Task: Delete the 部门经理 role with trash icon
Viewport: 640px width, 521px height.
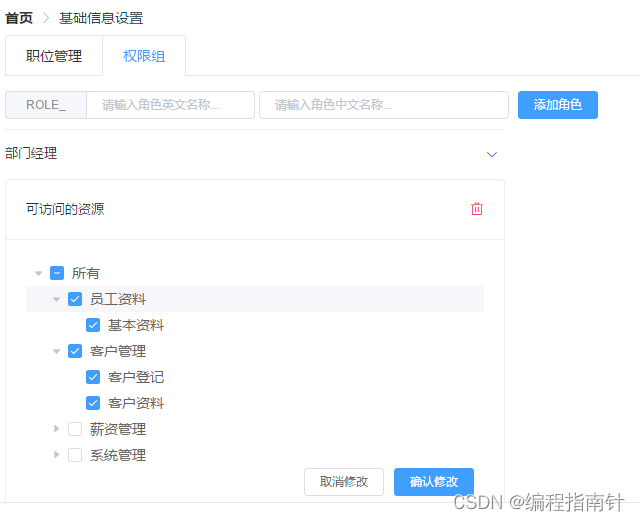Action: pyautogui.click(x=477, y=209)
